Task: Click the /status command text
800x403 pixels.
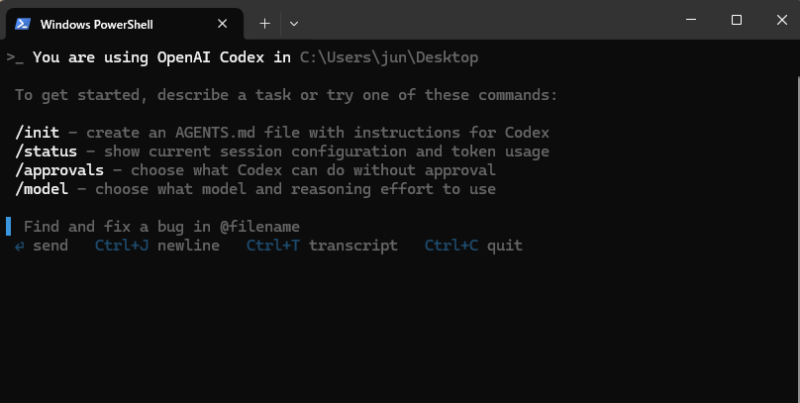Action: [46, 152]
